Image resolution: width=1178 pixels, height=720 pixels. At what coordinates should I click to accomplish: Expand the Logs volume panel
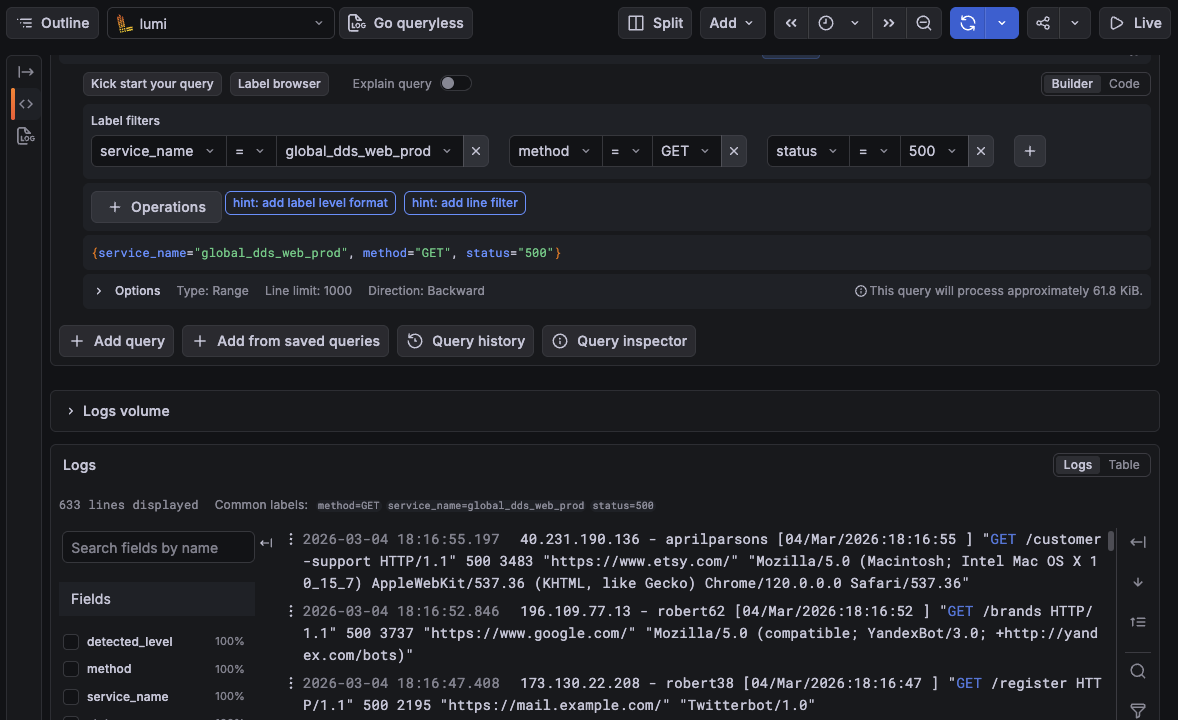coord(71,411)
